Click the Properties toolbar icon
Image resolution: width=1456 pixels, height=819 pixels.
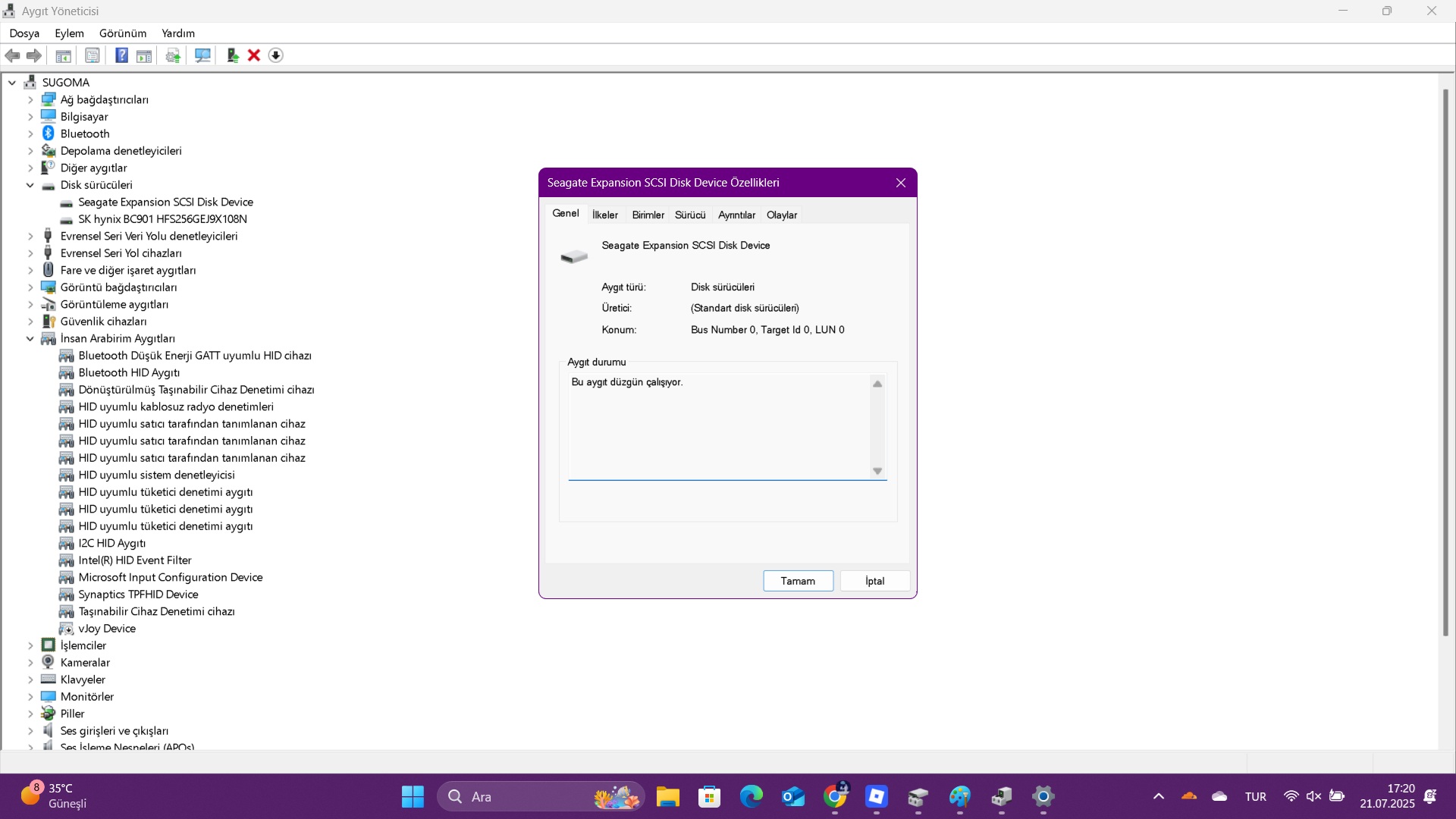pyautogui.click(x=93, y=55)
